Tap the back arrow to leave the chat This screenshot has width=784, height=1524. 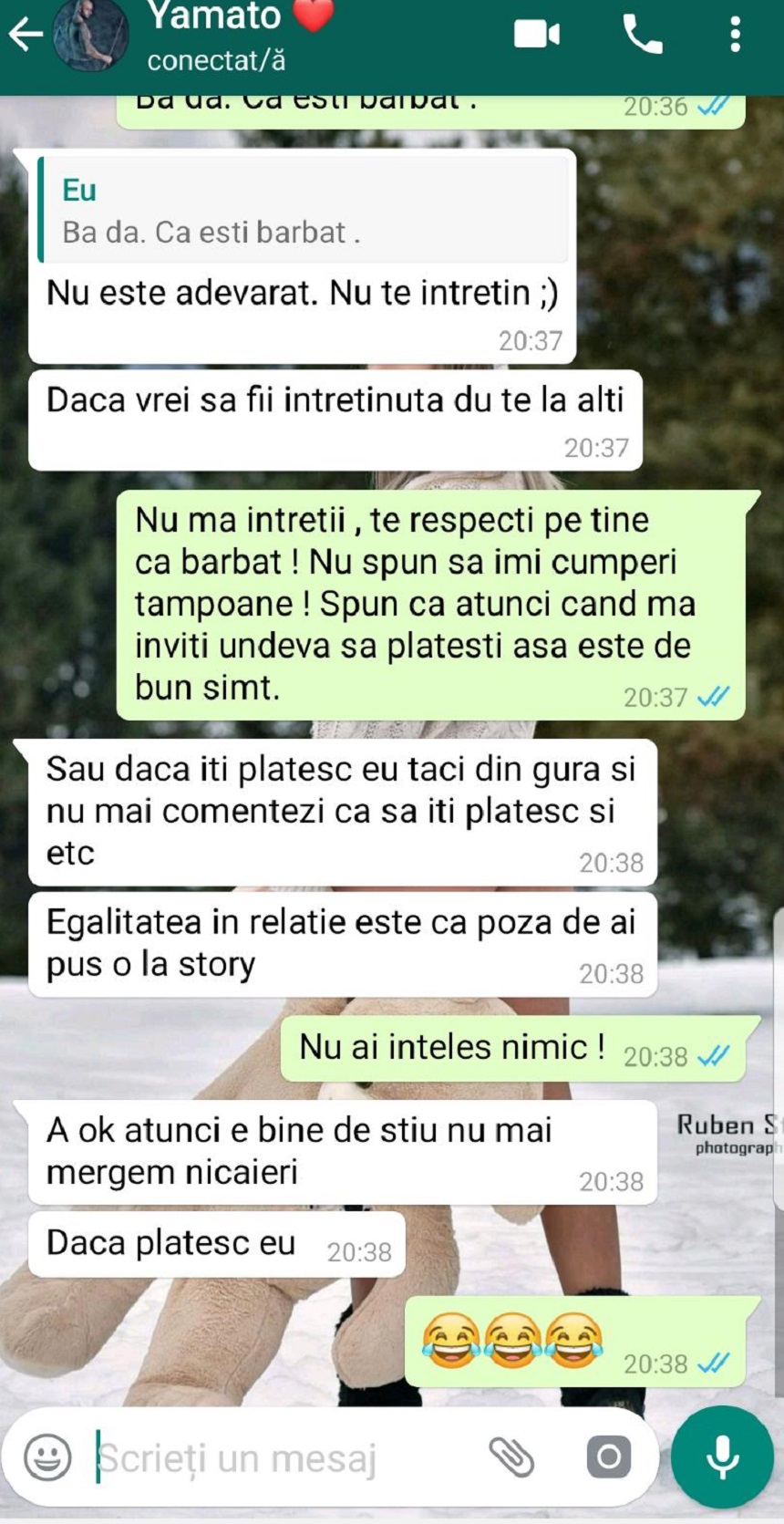pos(26,35)
